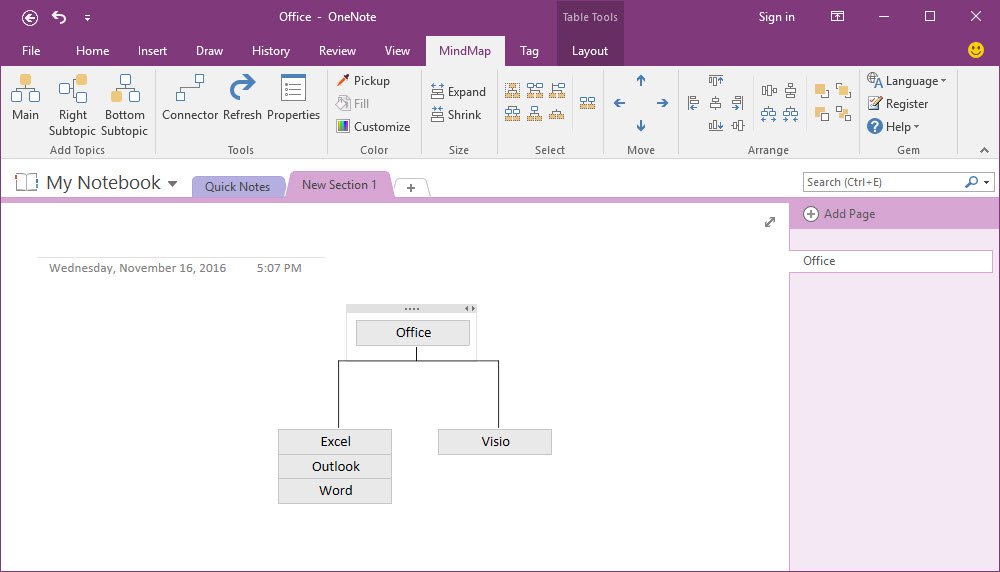Undo the last action
The height and width of the screenshot is (572, 1000).
tap(59, 17)
